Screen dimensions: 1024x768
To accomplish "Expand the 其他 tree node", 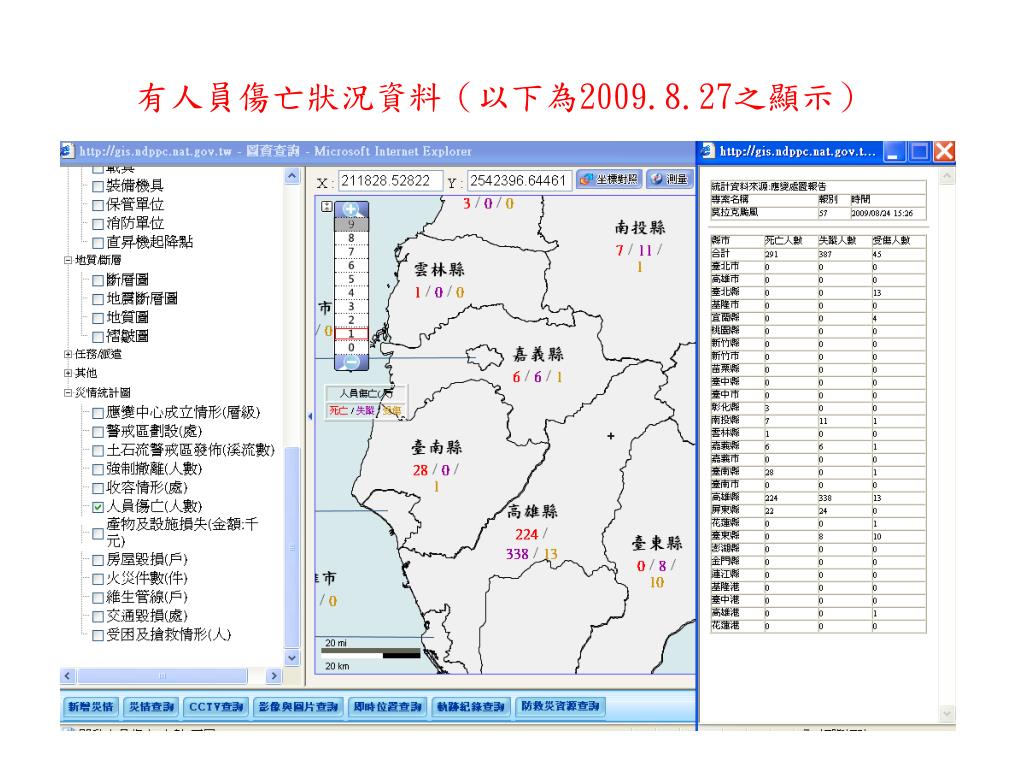I will click(x=67, y=373).
